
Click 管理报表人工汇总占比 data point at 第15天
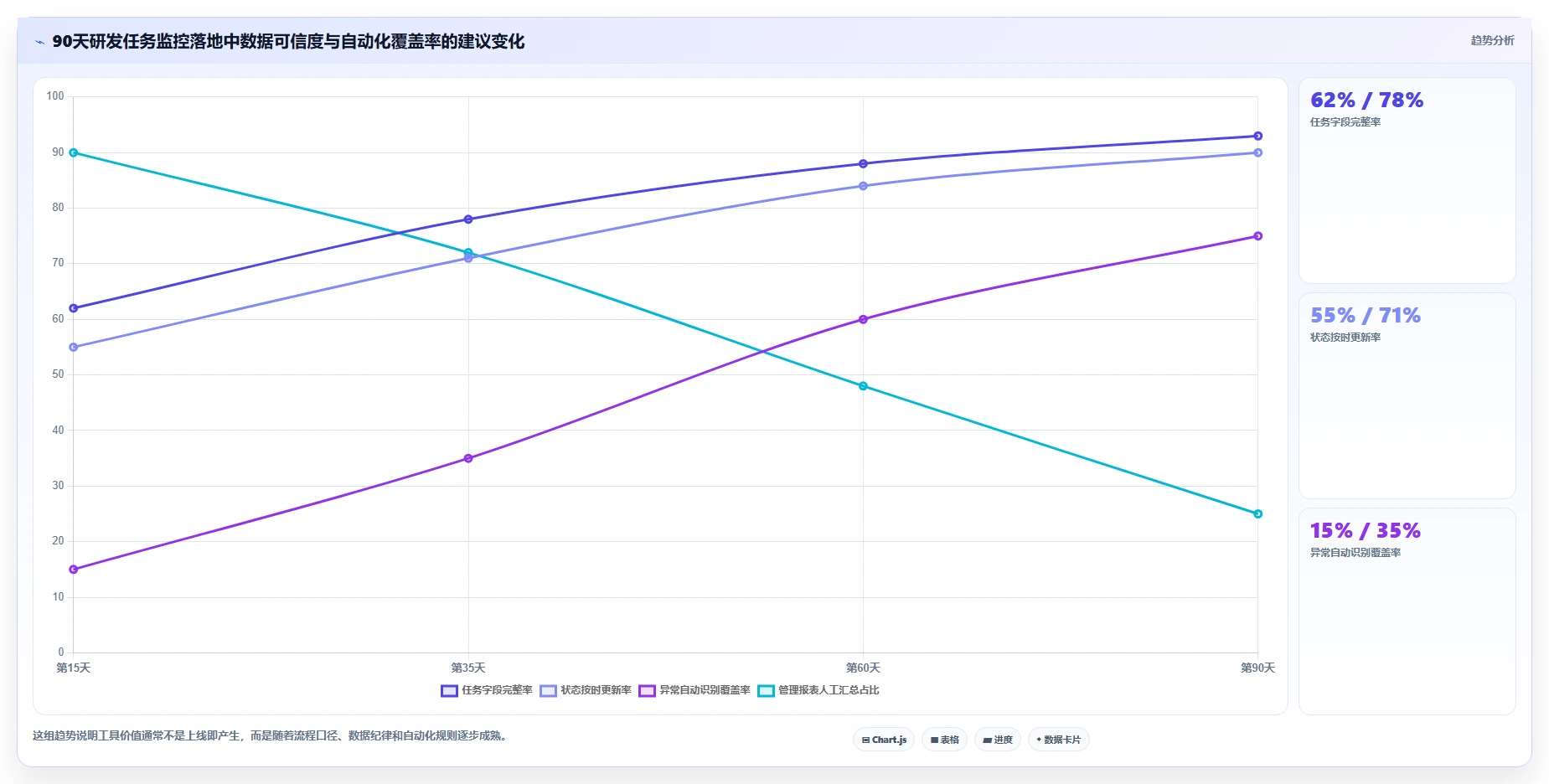coord(74,152)
